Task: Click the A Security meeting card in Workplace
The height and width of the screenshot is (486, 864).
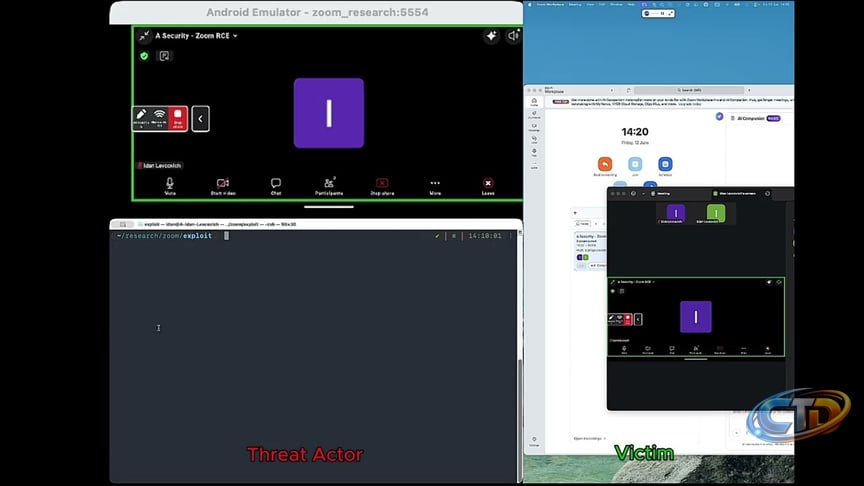Action: (x=590, y=251)
